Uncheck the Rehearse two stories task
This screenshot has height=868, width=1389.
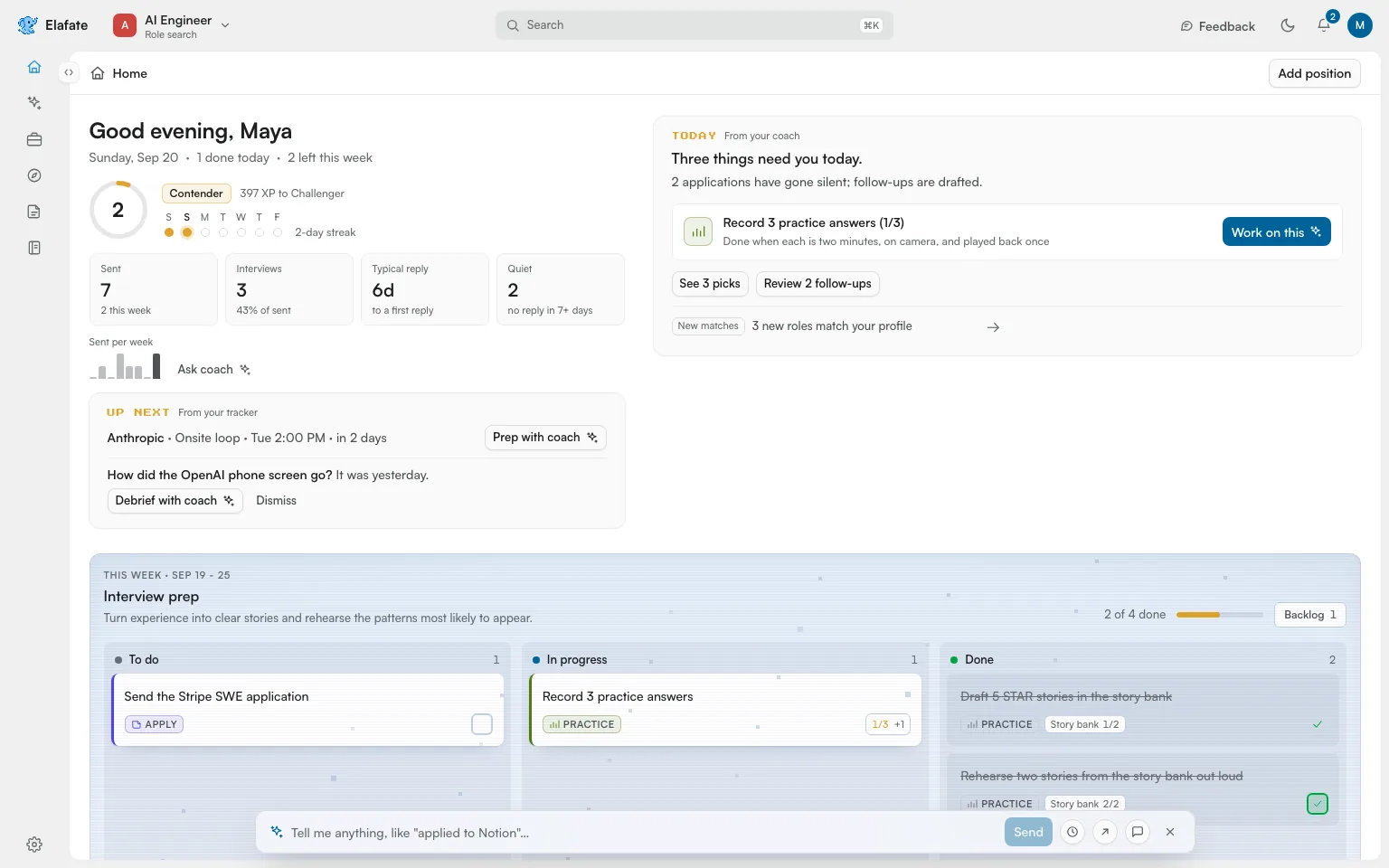[x=1318, y=804]
